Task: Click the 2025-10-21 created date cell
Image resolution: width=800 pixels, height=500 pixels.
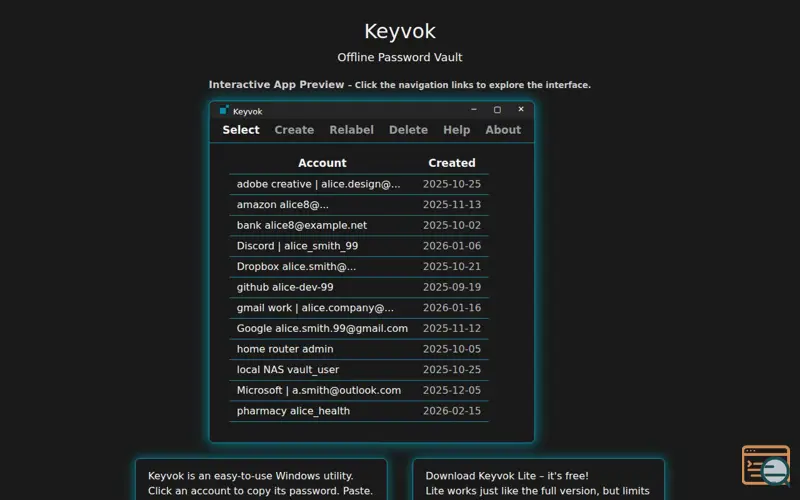Action: [452, 267]
